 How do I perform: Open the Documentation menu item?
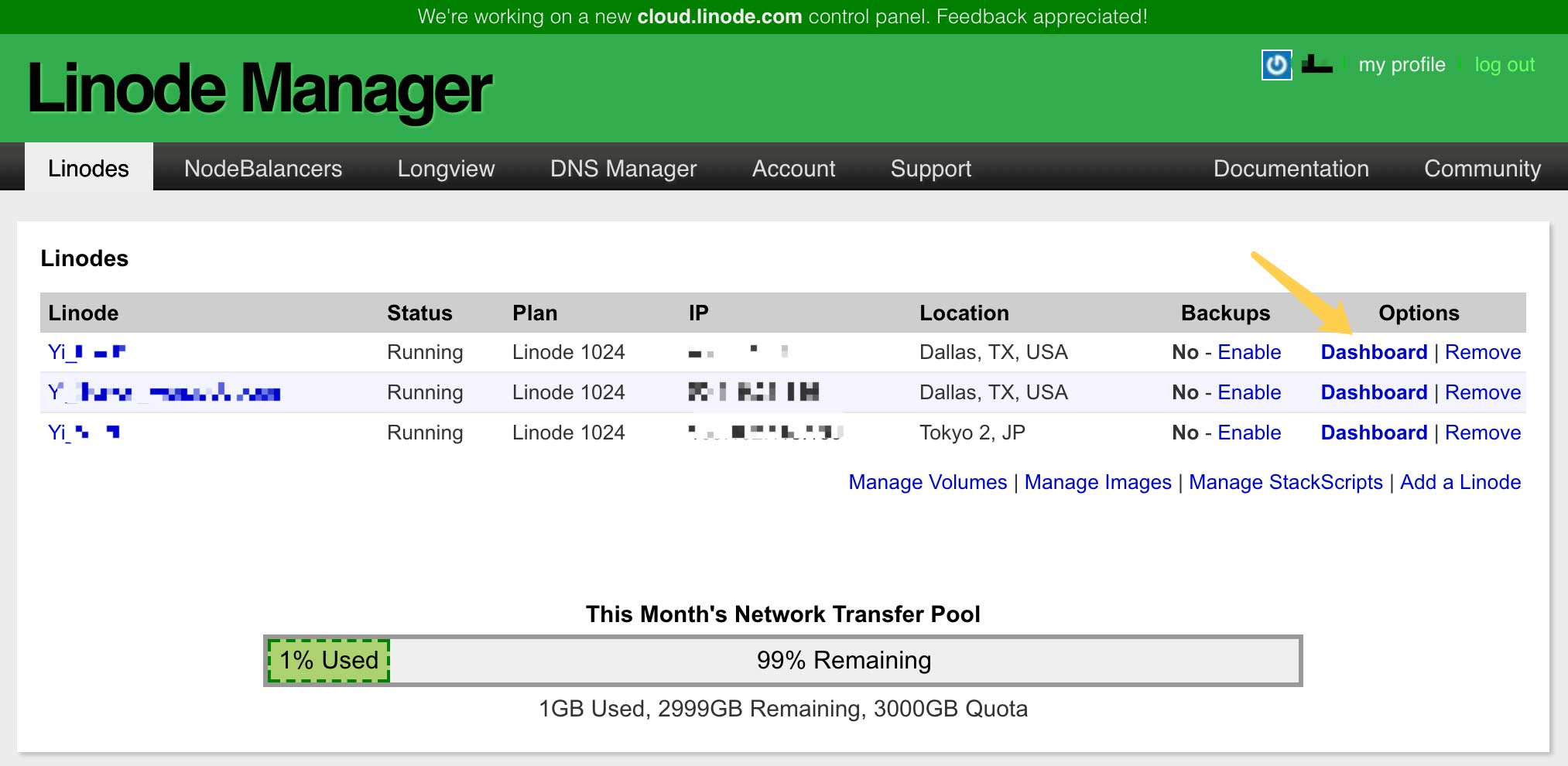point(1291,168)
